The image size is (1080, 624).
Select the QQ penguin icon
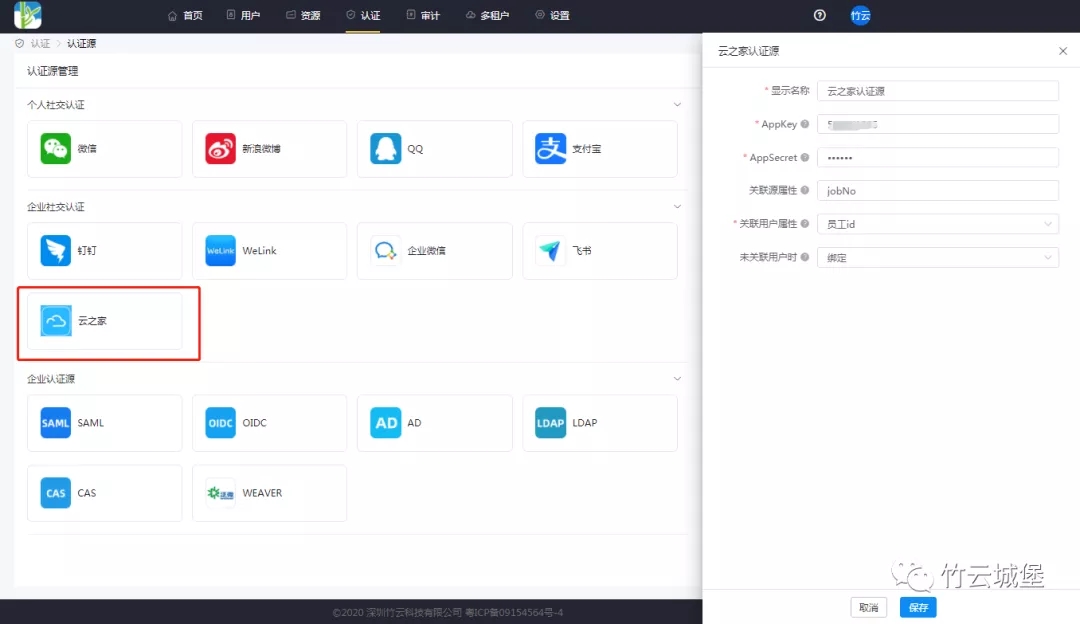tap(386, 149)
